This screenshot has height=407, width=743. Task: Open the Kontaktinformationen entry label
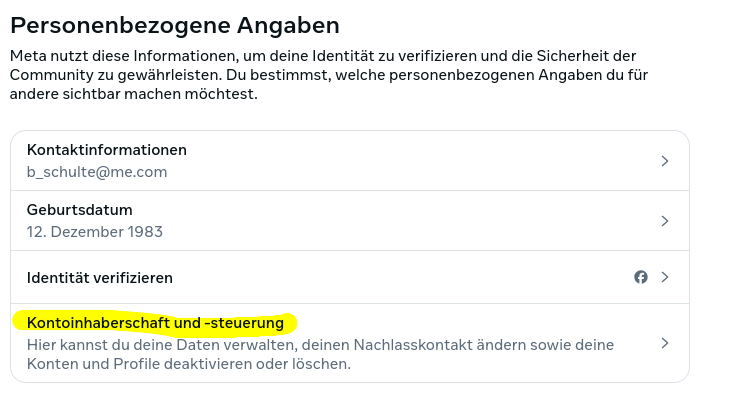pos(107,150)
